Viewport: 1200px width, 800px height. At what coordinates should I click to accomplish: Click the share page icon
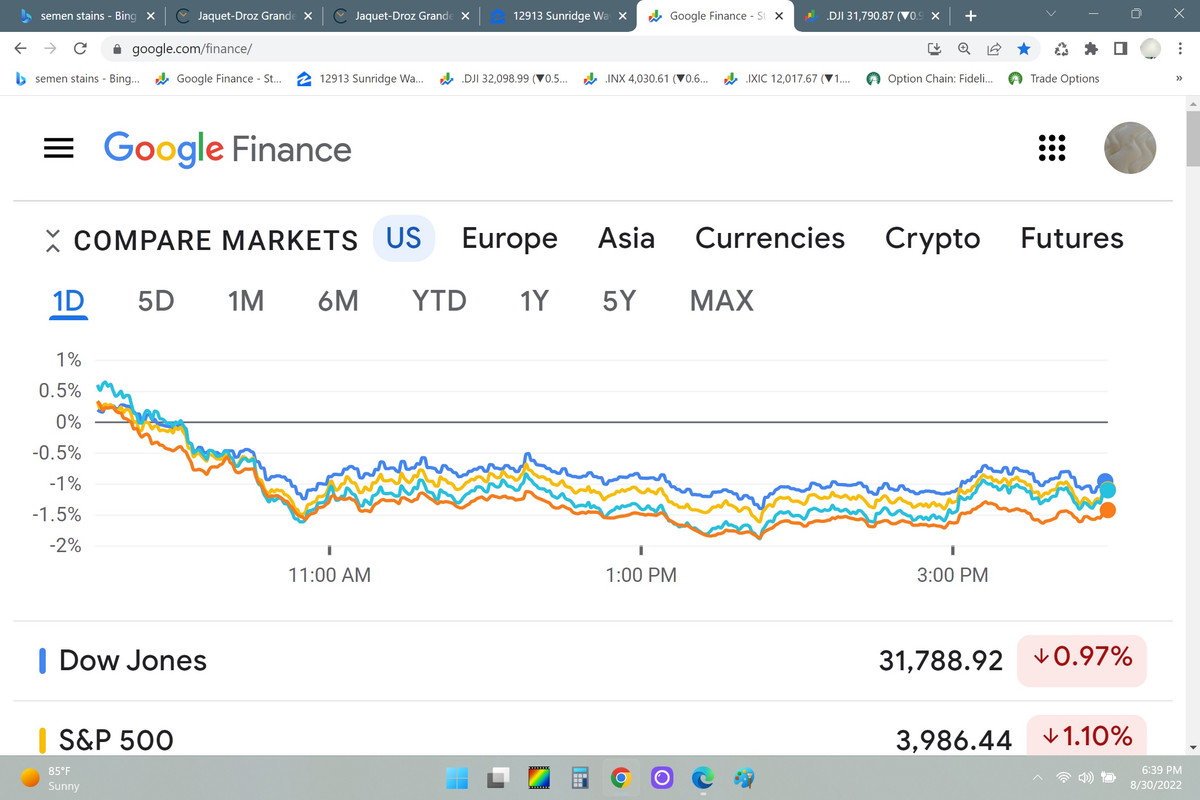(x=994, y=48)
